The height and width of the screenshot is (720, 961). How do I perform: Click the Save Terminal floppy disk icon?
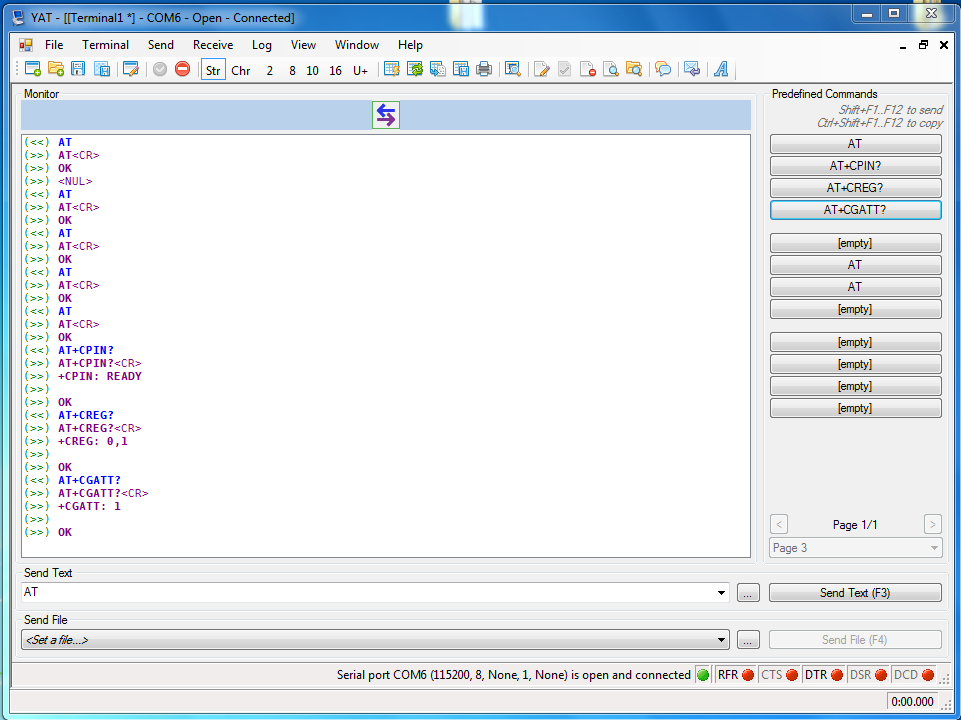79,69
